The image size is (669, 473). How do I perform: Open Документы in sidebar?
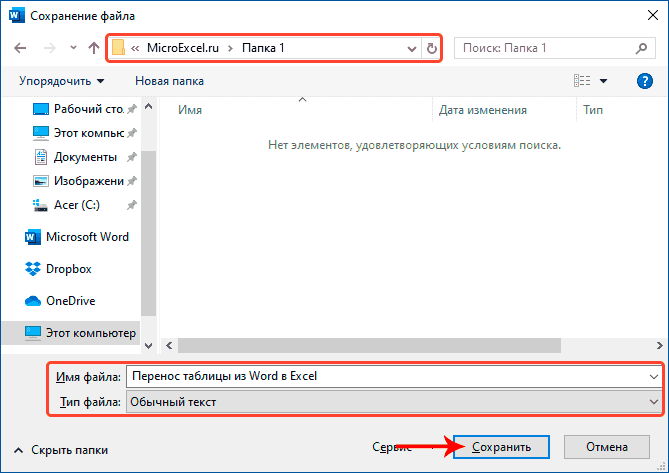84,157
